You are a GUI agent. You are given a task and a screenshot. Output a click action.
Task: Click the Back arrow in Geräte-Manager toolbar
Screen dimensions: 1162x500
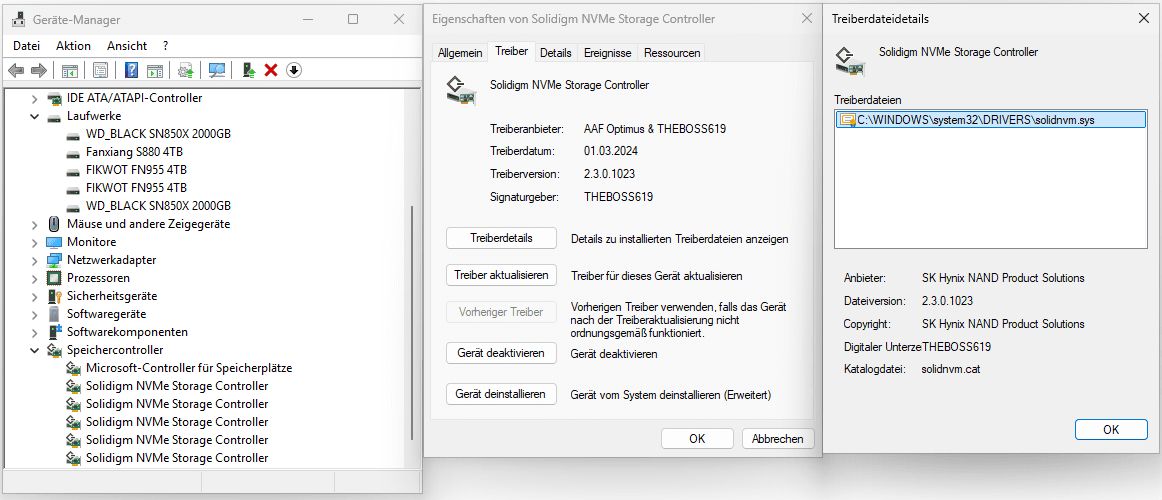(x=16, y=70)
